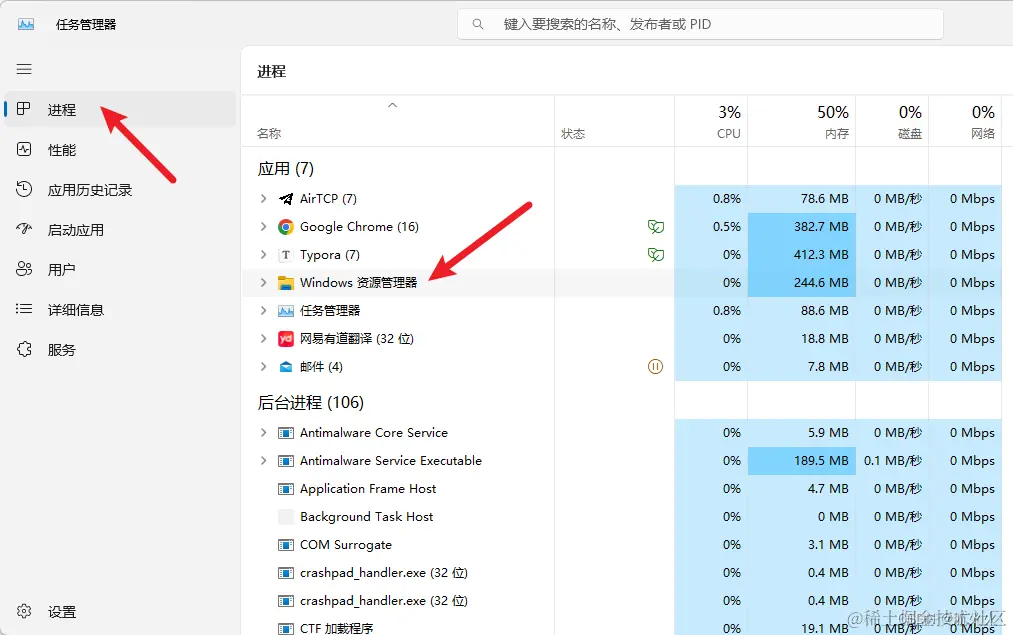The width and height of the screenshot is (1013, 635).
Task: Click the Windows 资源管理器 folder icon
Action: [x=286, y=282]
